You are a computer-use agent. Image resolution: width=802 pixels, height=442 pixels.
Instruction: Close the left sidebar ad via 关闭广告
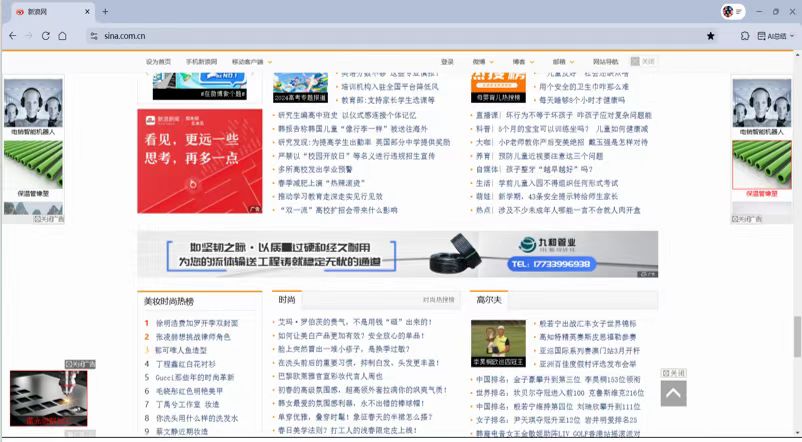click(49, 219)
